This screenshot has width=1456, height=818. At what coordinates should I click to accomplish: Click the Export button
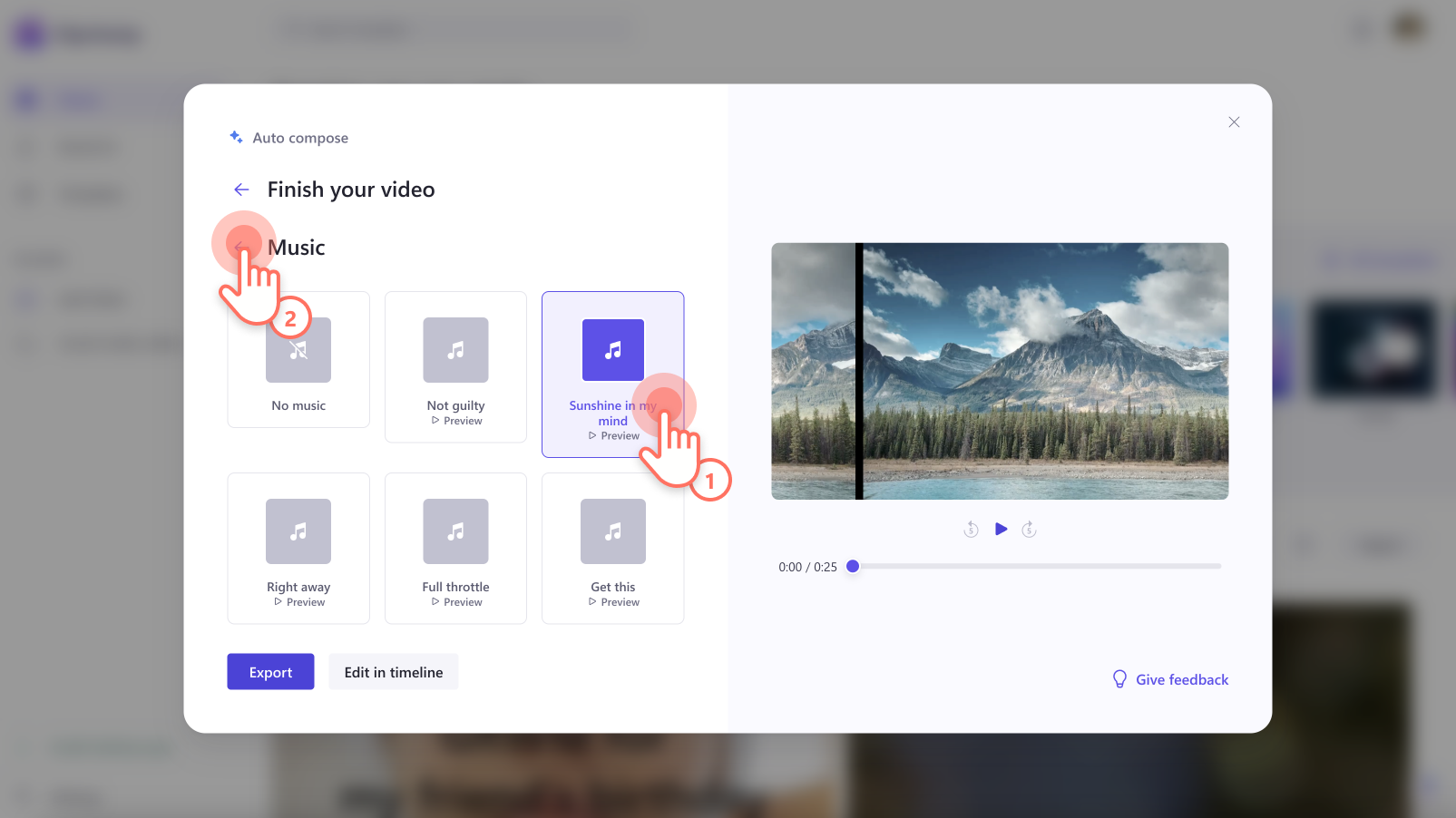[270, 672]
